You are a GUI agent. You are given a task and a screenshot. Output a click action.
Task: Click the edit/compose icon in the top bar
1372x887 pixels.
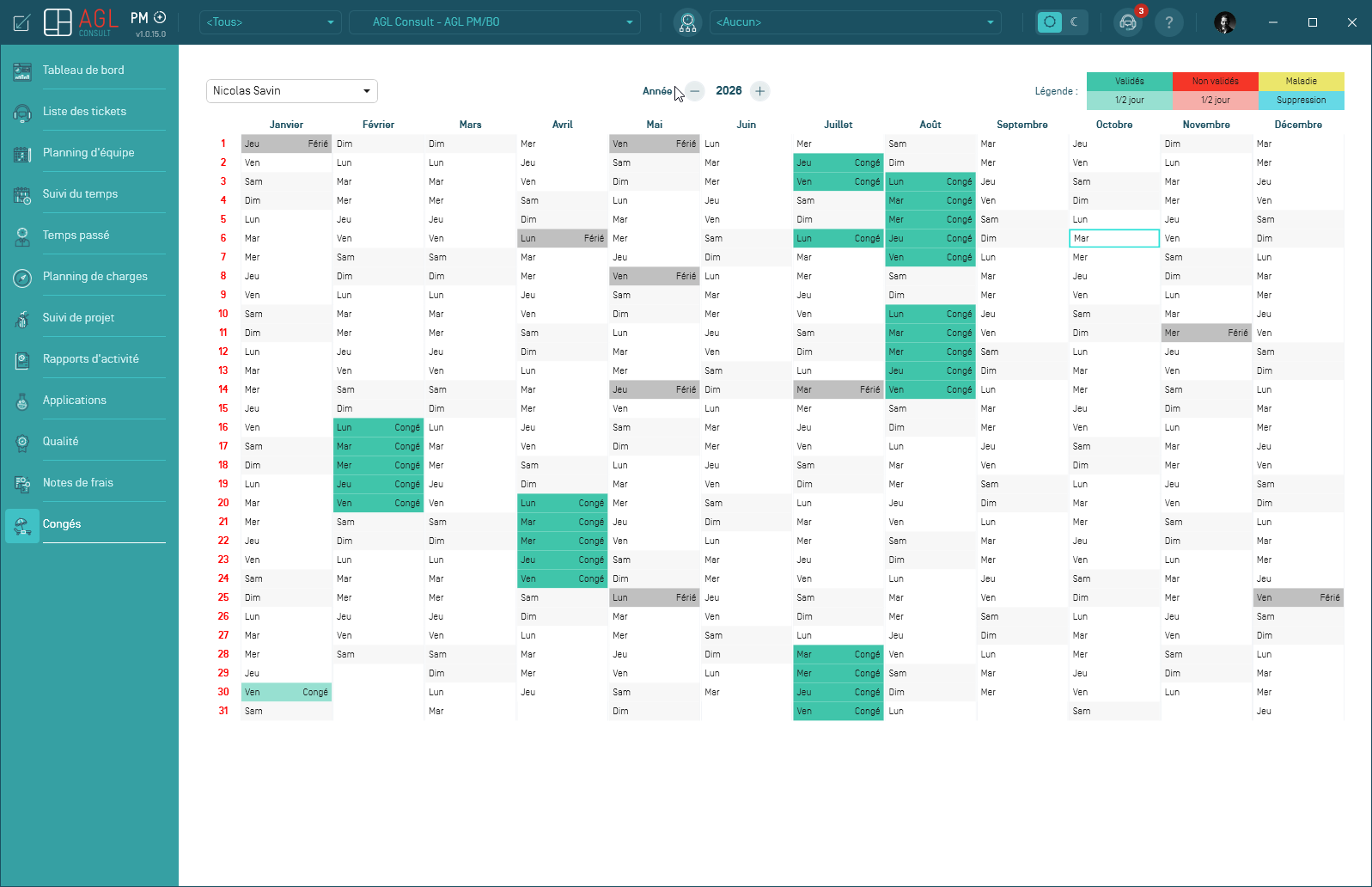click(x=22, y=22)
